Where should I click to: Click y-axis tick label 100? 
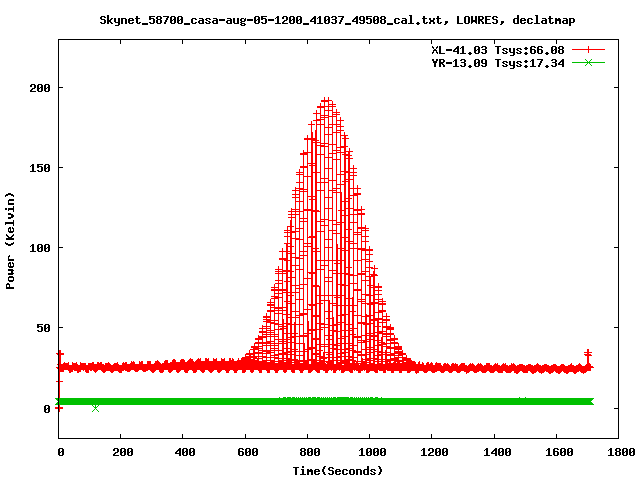(x=40, y=248)
